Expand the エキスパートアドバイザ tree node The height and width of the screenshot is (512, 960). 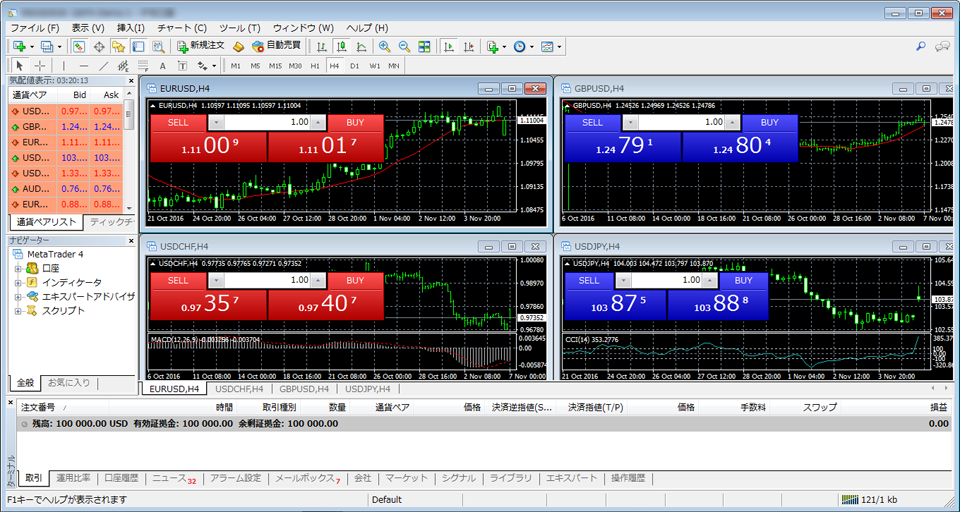[x=18, y=296]
